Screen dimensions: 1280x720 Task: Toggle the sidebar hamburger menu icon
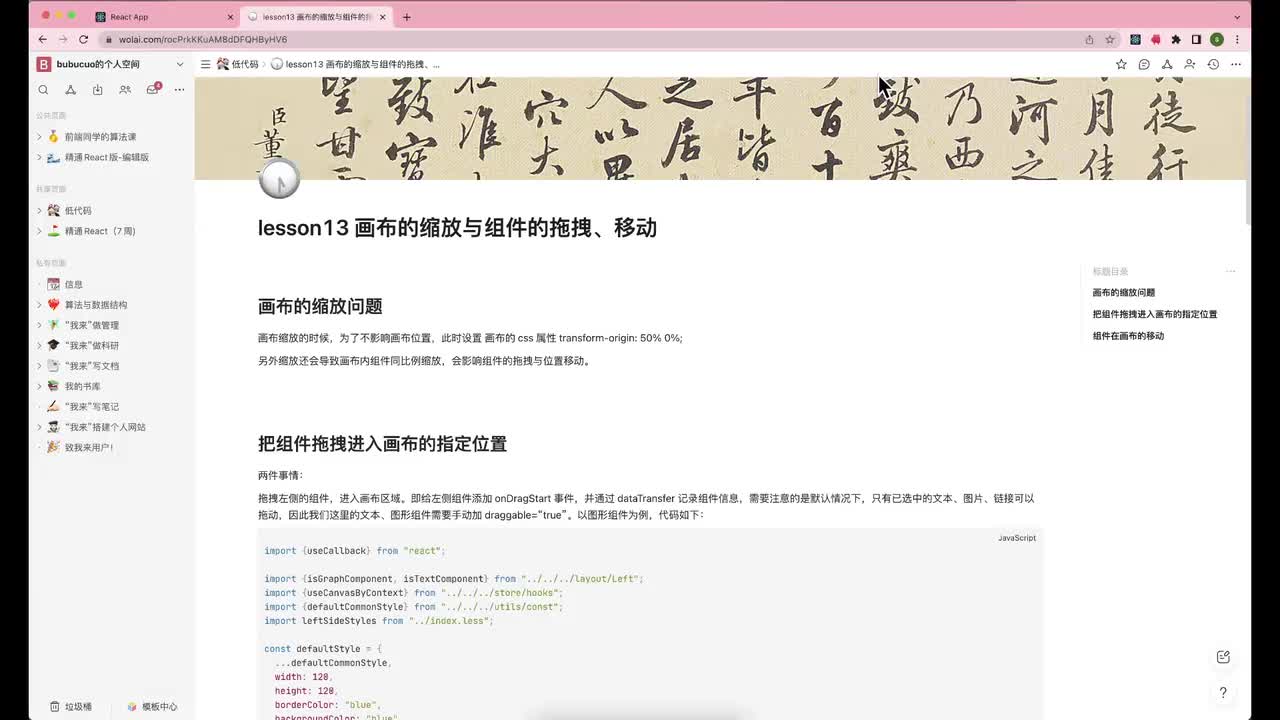coord(205,64)
